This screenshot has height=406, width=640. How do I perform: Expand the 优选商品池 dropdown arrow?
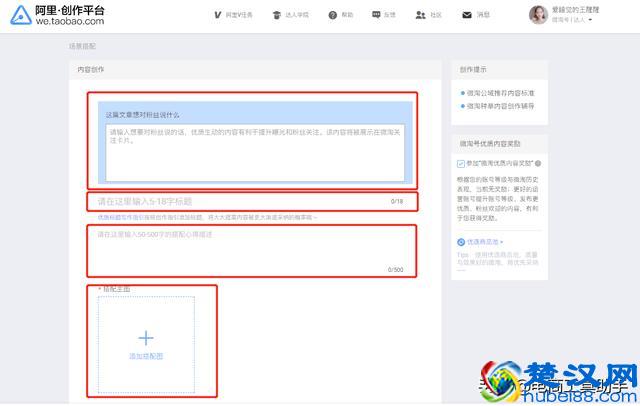pyautogui.click(x=501, y=242)
